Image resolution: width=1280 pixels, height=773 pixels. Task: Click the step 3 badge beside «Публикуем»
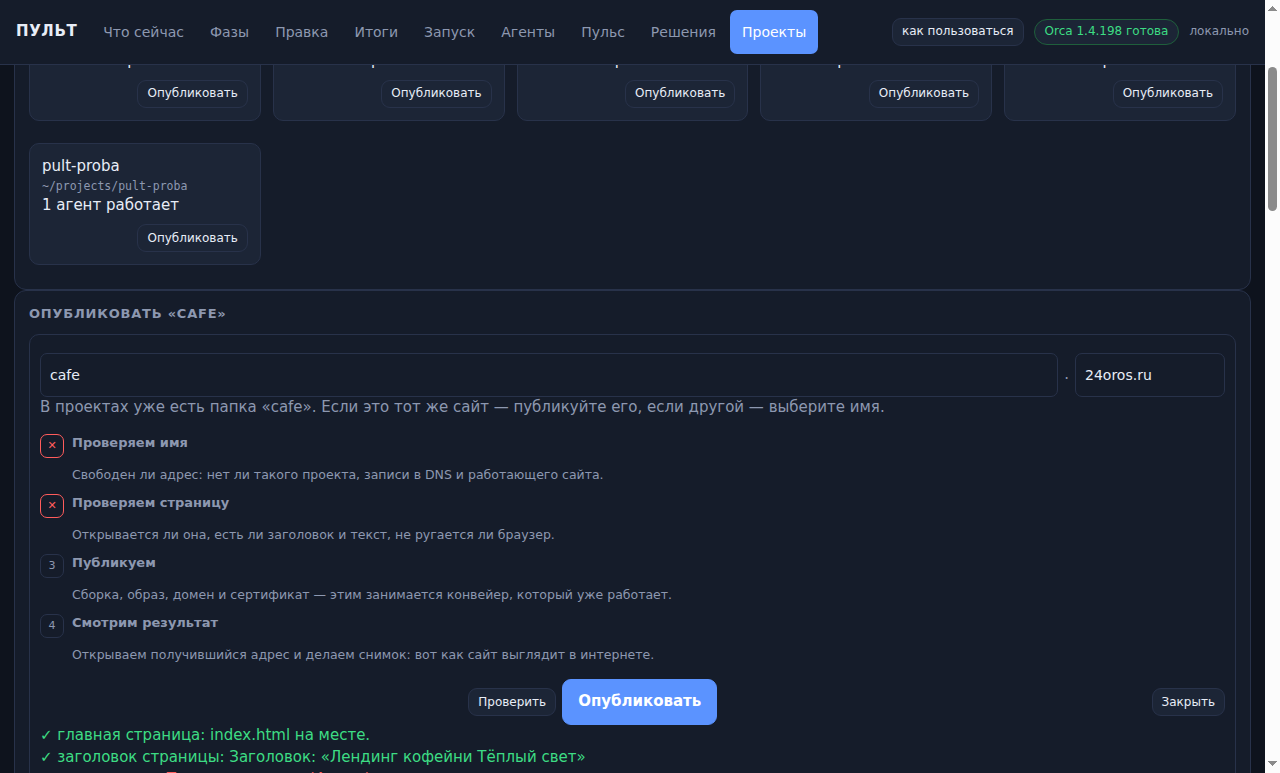tap(52, 566)
